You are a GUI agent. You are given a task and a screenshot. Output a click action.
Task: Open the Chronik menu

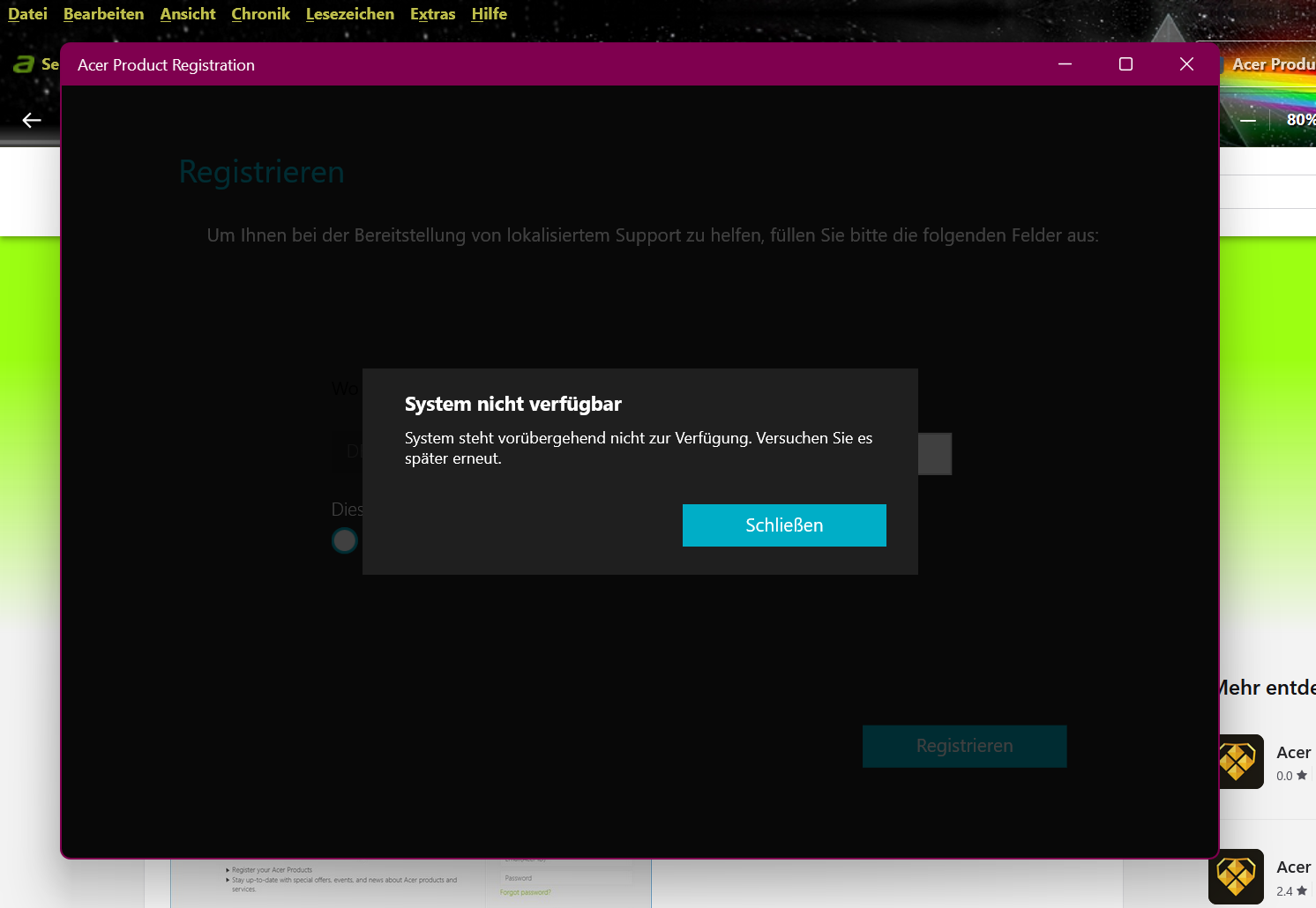pos(260,14)
